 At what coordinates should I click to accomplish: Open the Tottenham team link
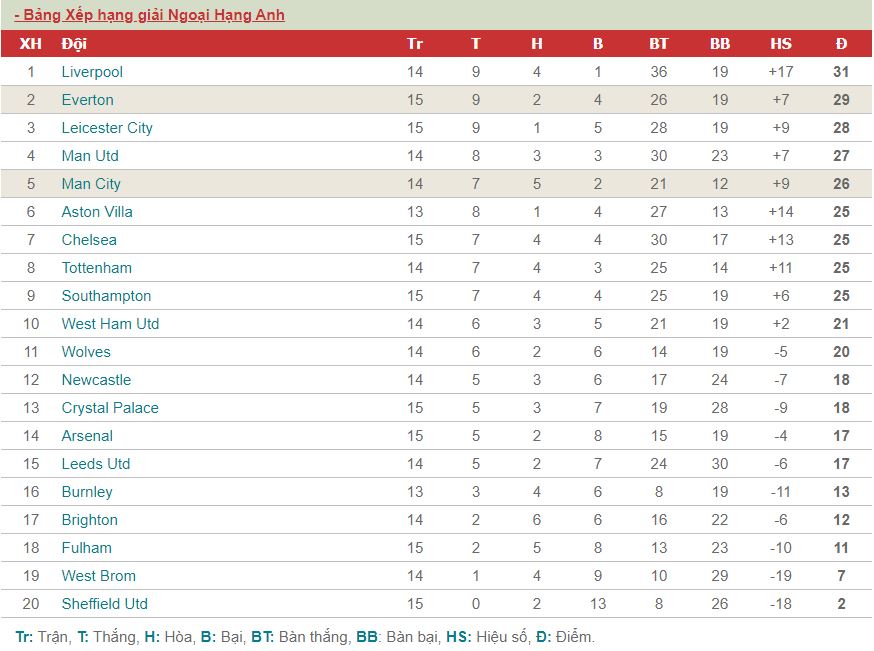tap(96, 268)
